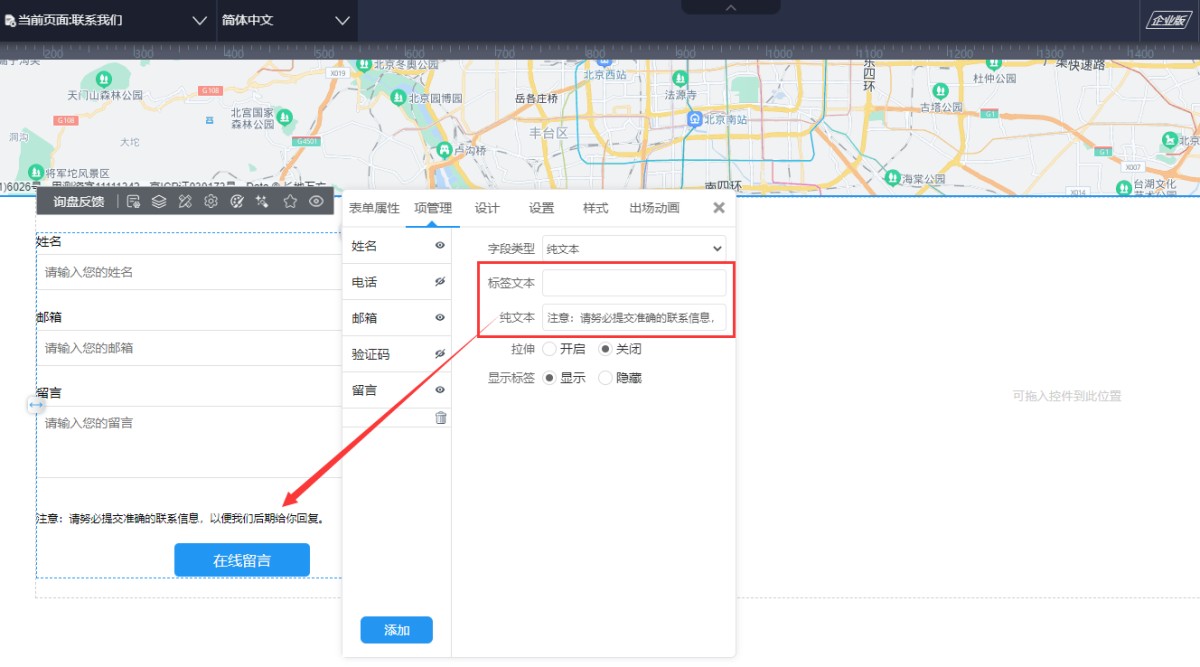Open the 出场动画 tab
Image resolution: width=1200 pixels, height=667 pixels.
654,208
